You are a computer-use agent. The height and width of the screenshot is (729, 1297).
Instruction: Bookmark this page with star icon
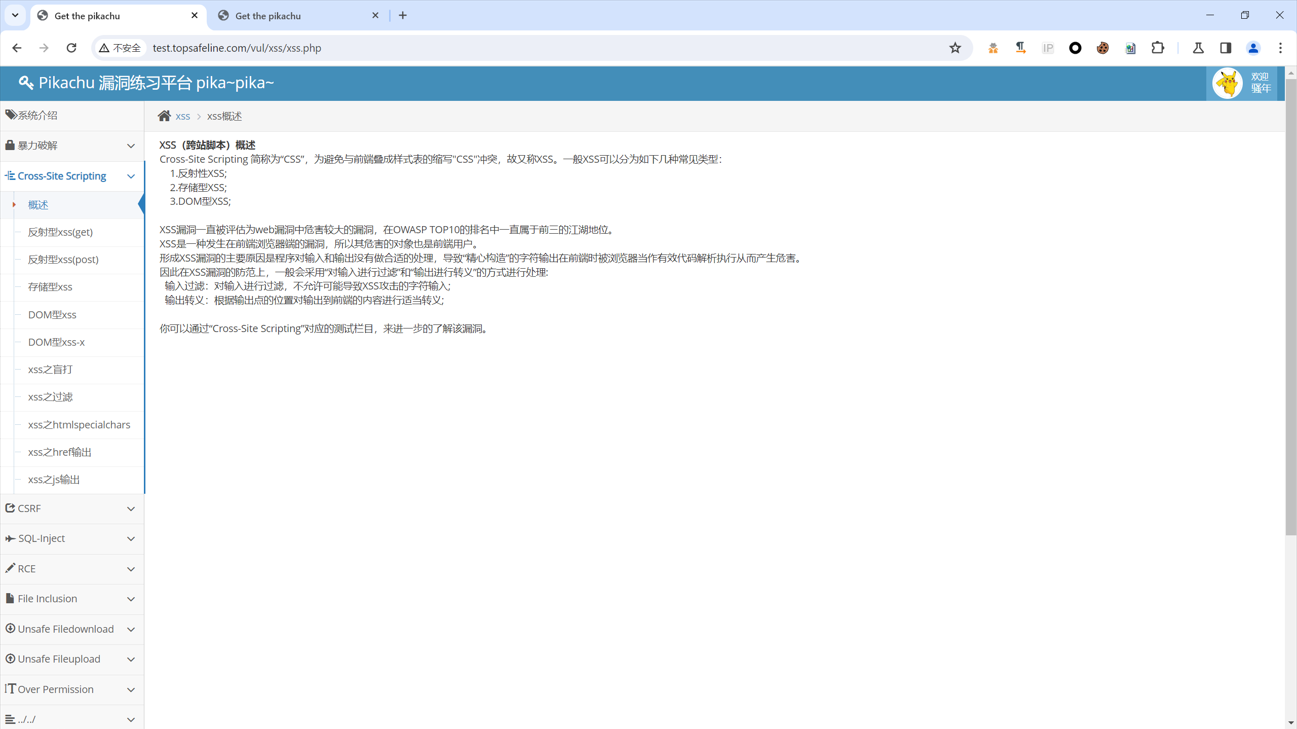click(x=955, y=48)
